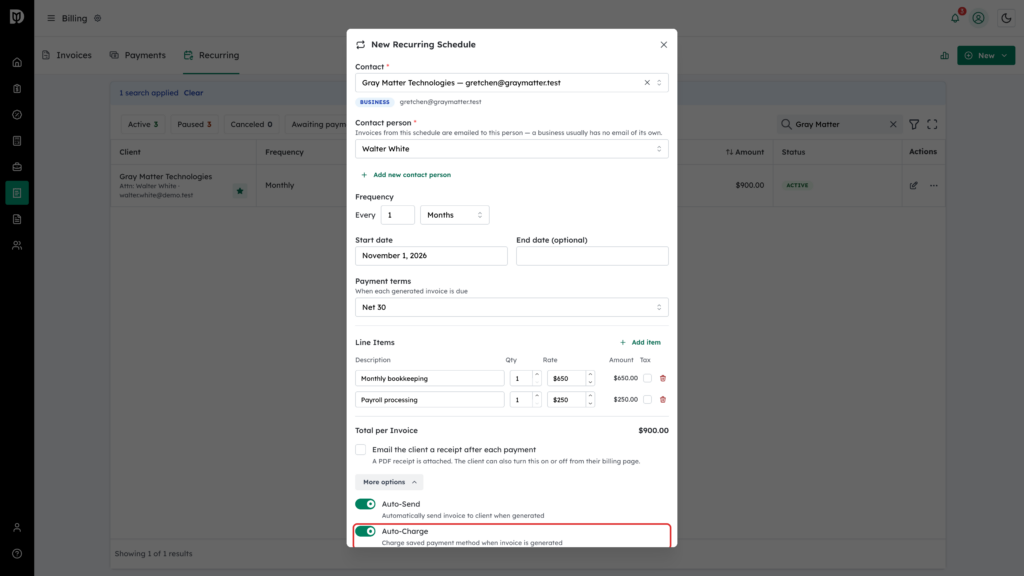Open the New button dropdown
This screenshot has height=576, width=1024.
(x=986, y=56)
